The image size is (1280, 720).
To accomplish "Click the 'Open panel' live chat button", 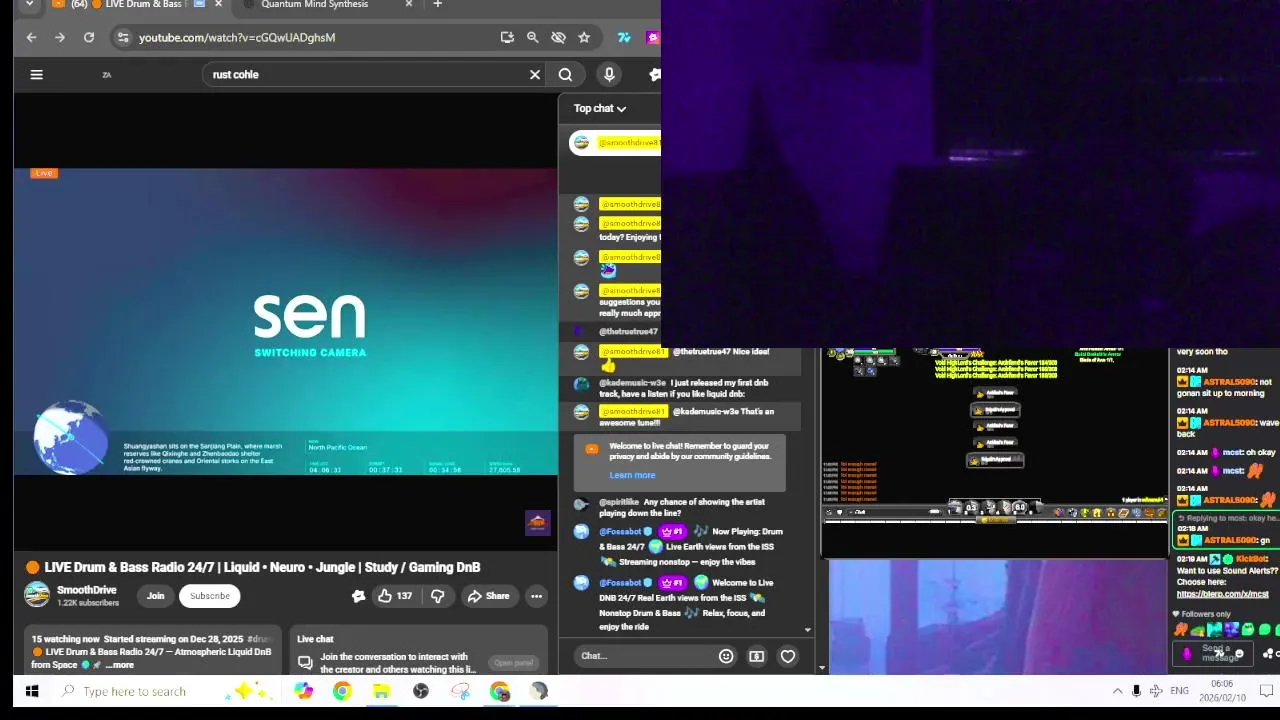I will click(x=513, y=663).
